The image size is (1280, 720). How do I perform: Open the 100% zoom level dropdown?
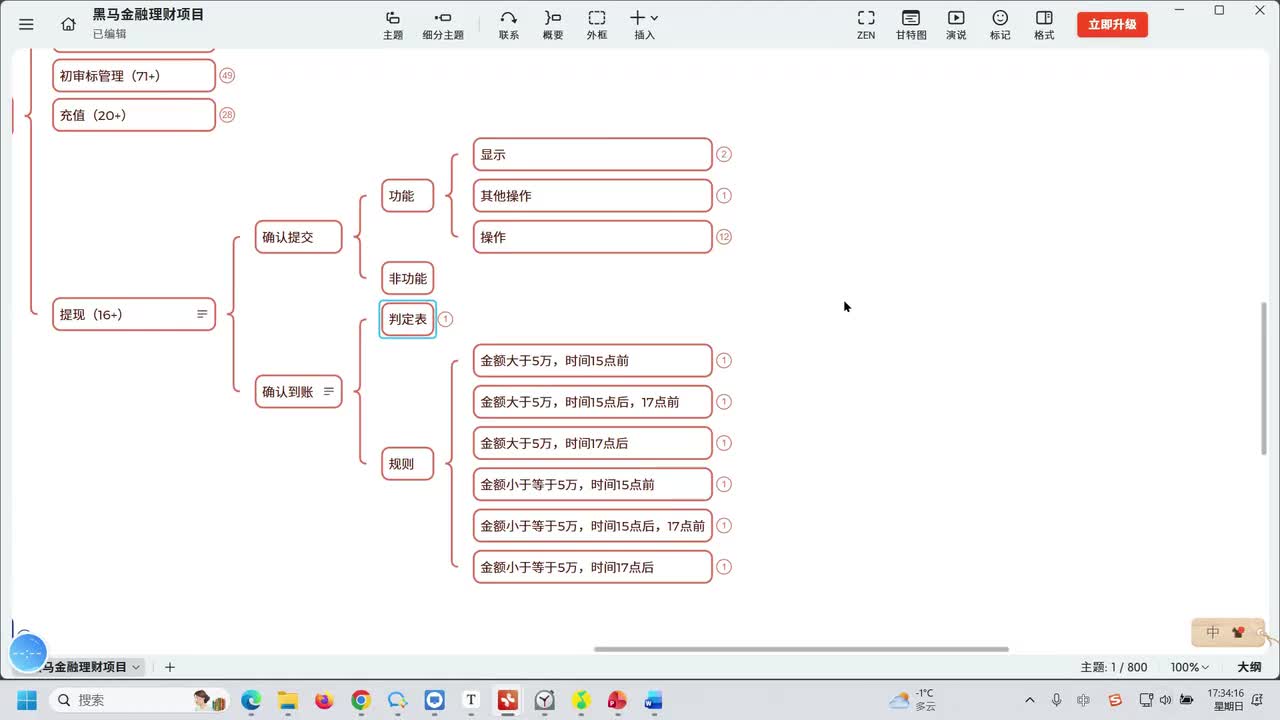click(x=1190, y=667)
